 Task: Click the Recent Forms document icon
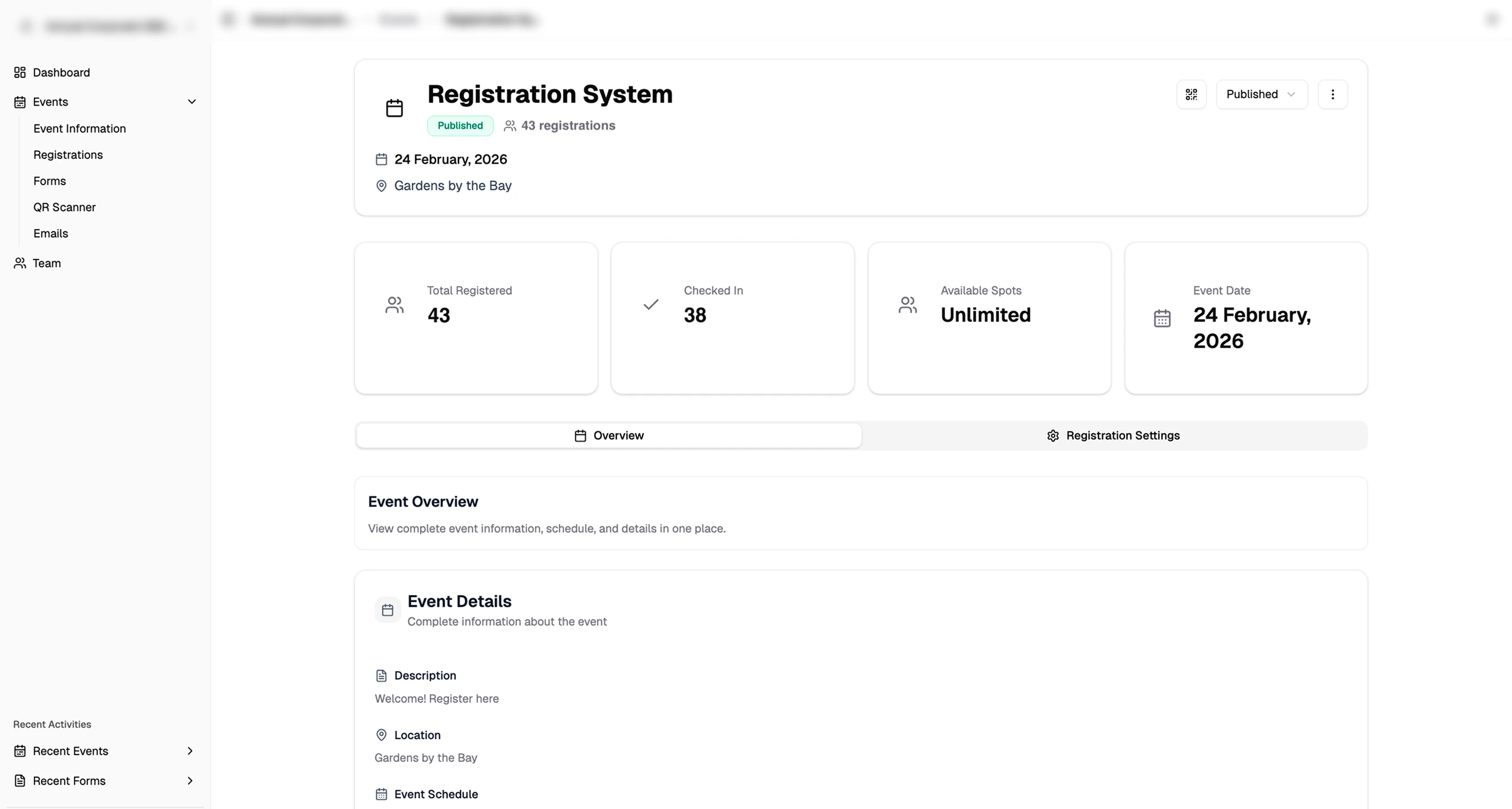pyautogui.click(x=20, y=780)
